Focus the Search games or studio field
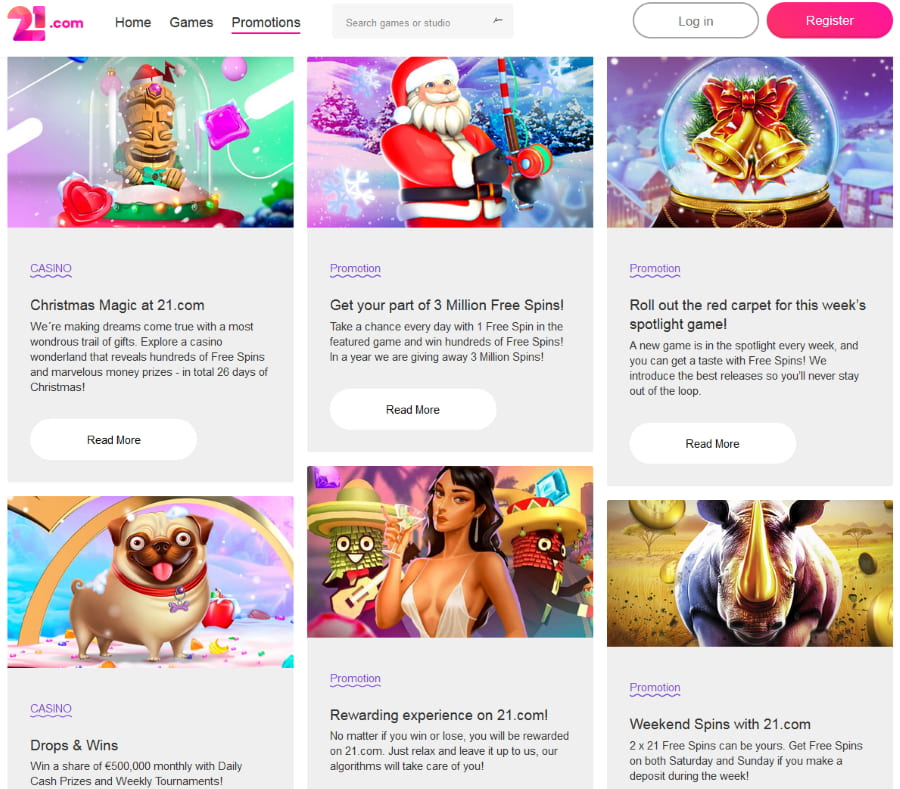Screen dimensions: 900x789 point(422,22)
